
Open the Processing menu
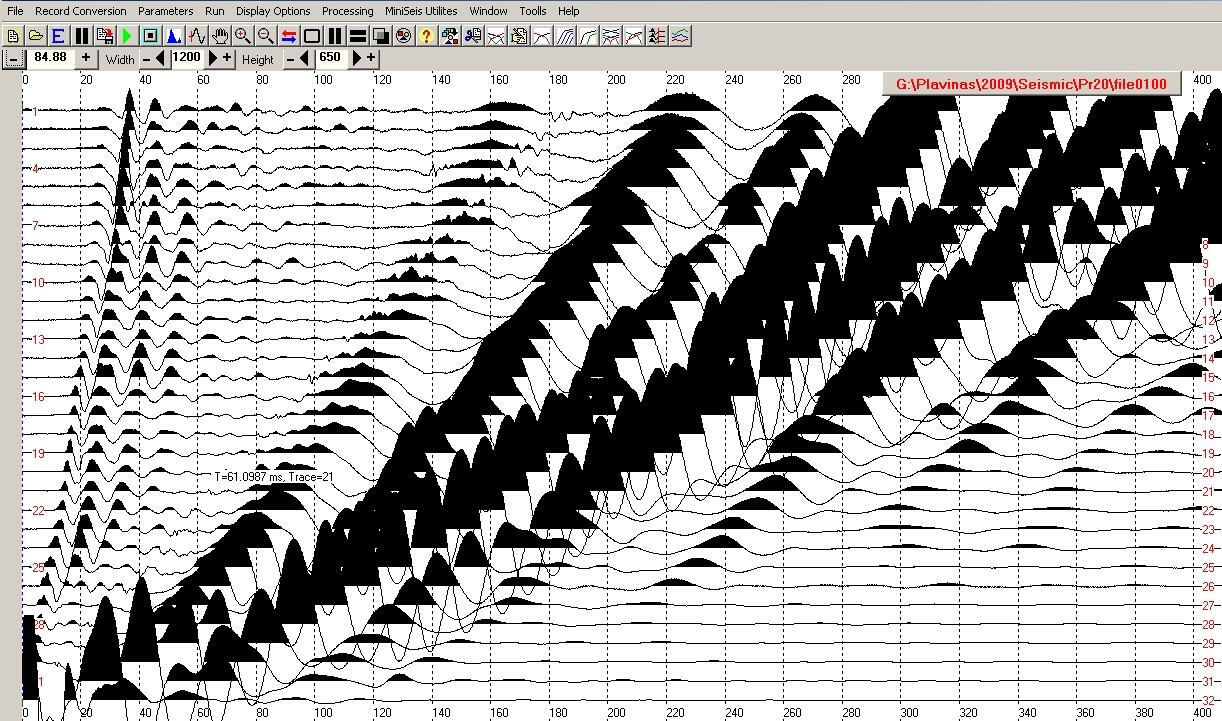coord(347,11)
